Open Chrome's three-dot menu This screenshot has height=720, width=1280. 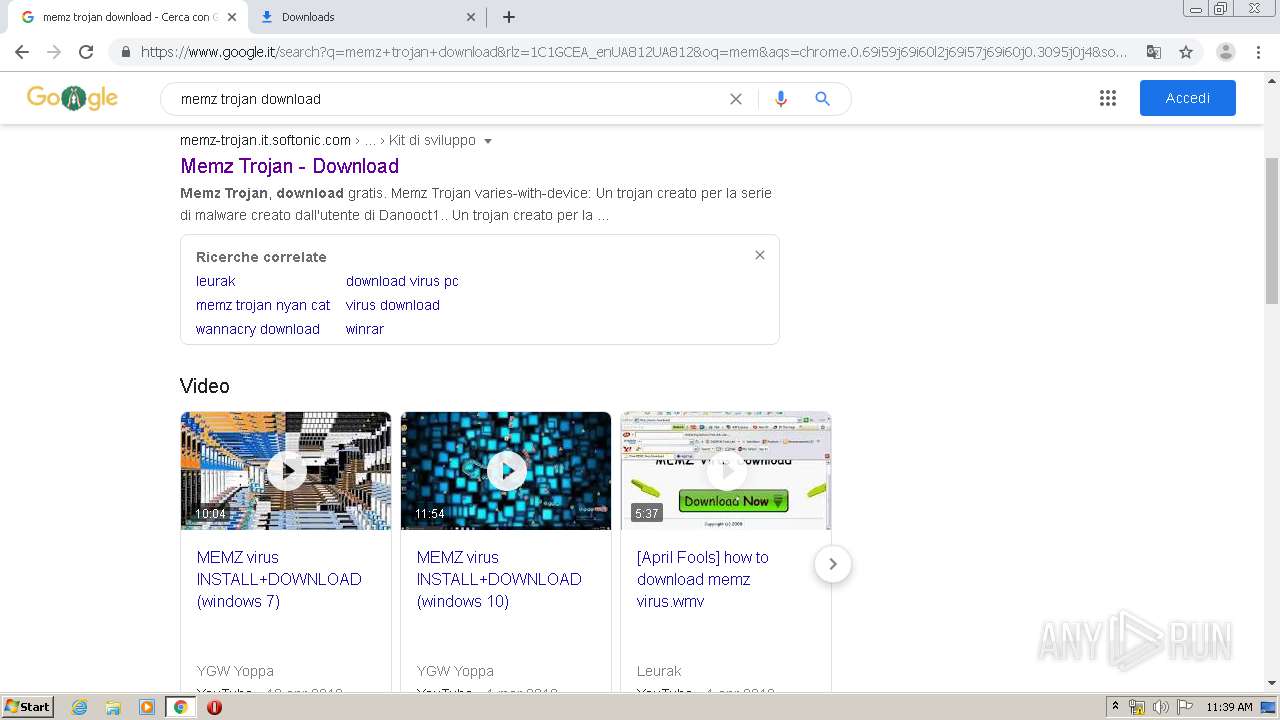point(1258,52)
